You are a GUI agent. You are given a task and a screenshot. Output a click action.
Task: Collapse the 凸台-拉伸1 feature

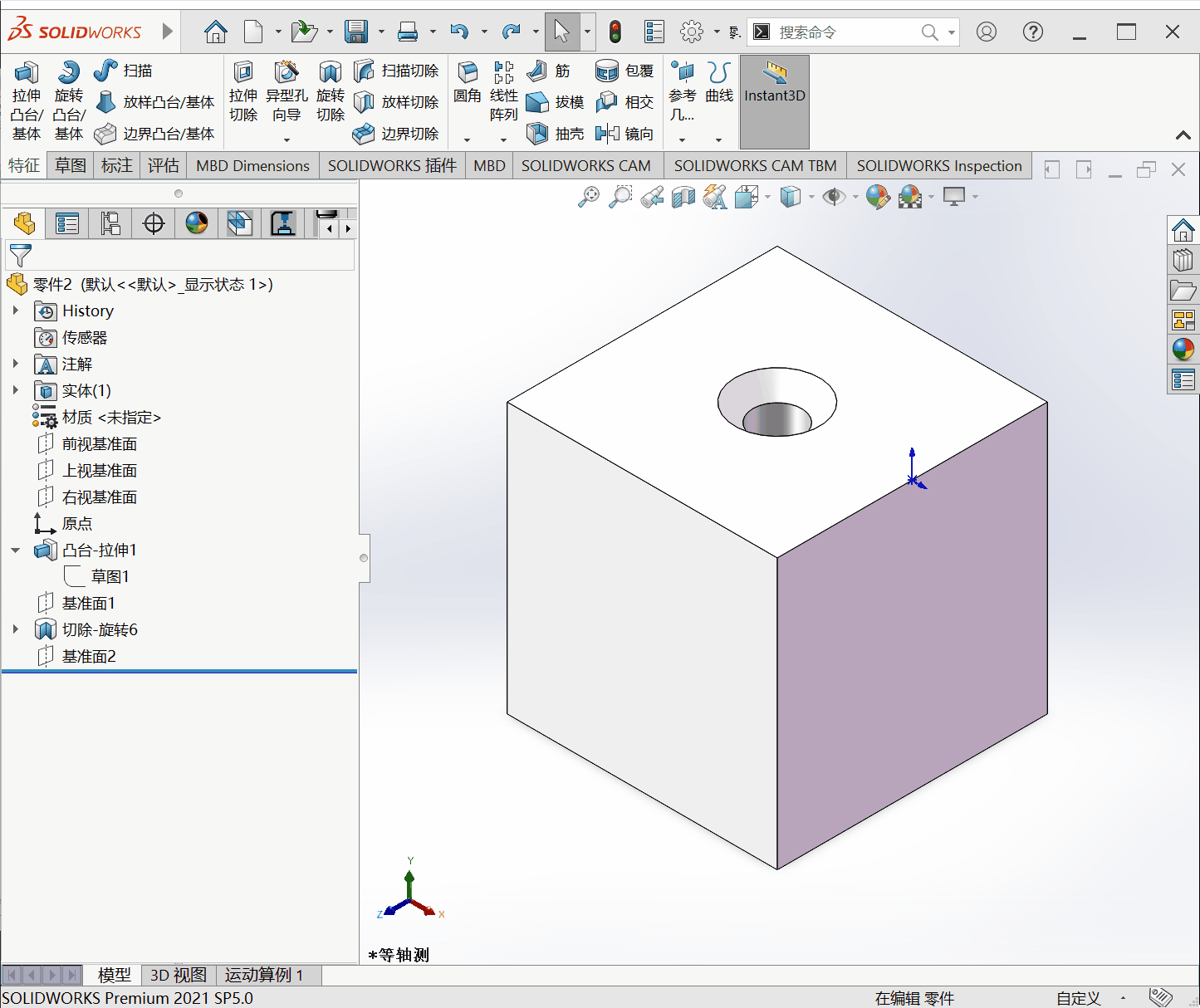tap(15, 550)
